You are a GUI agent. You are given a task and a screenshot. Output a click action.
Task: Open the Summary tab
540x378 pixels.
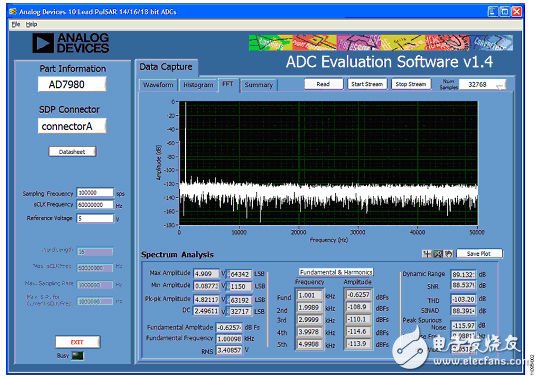[x=259, y=85]
